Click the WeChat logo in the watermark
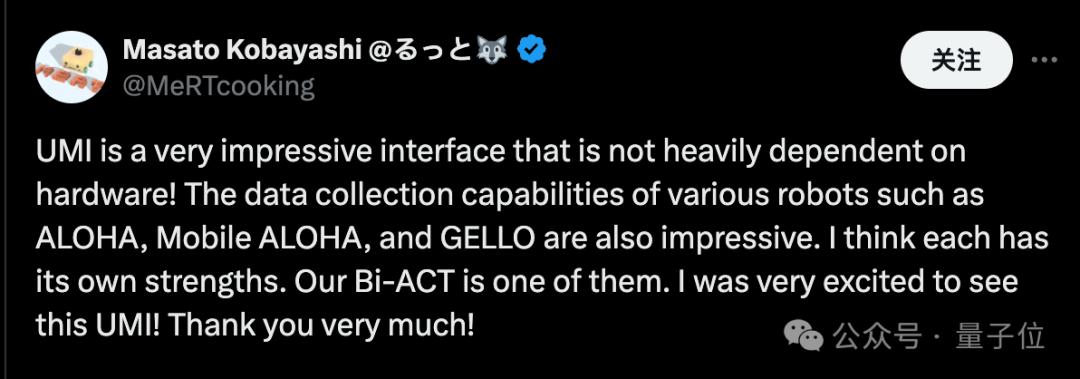This screenshot has height=379, width=1080. 804,336
